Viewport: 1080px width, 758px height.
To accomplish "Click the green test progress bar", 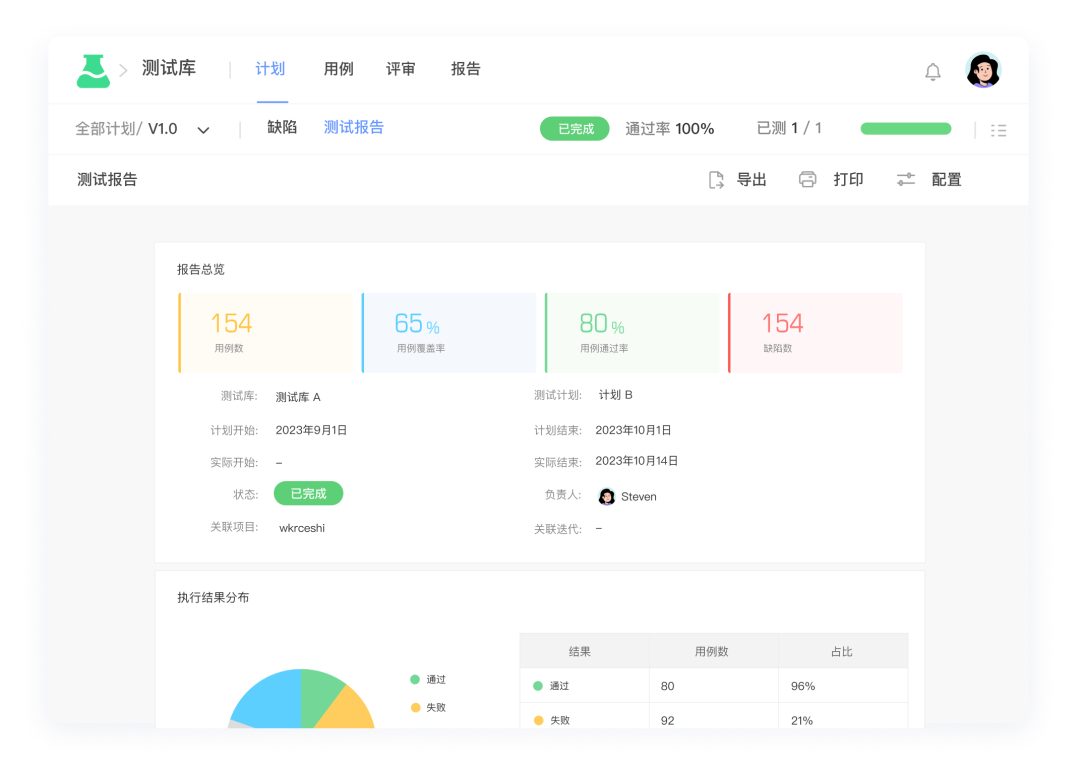I will pos(906,129).
